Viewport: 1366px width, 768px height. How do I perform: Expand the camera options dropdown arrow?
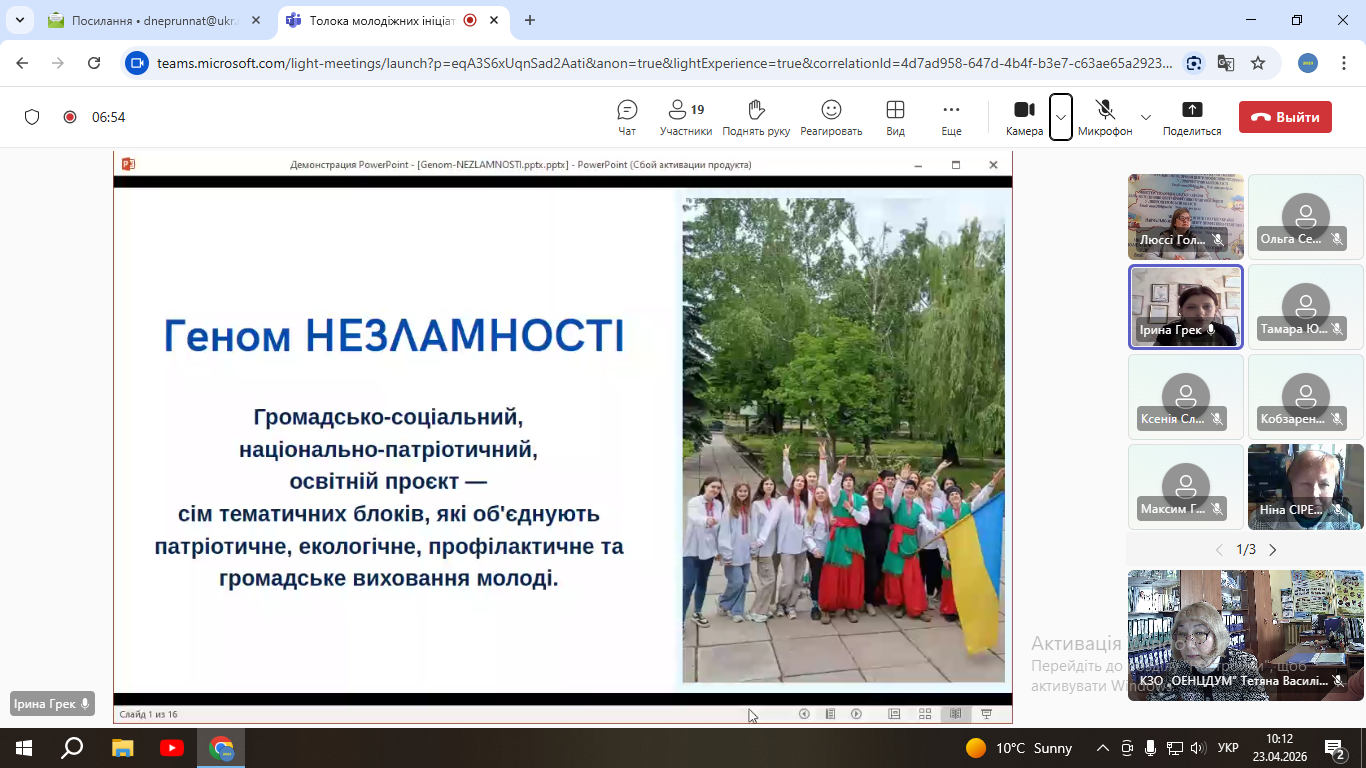coord(1061,117)
